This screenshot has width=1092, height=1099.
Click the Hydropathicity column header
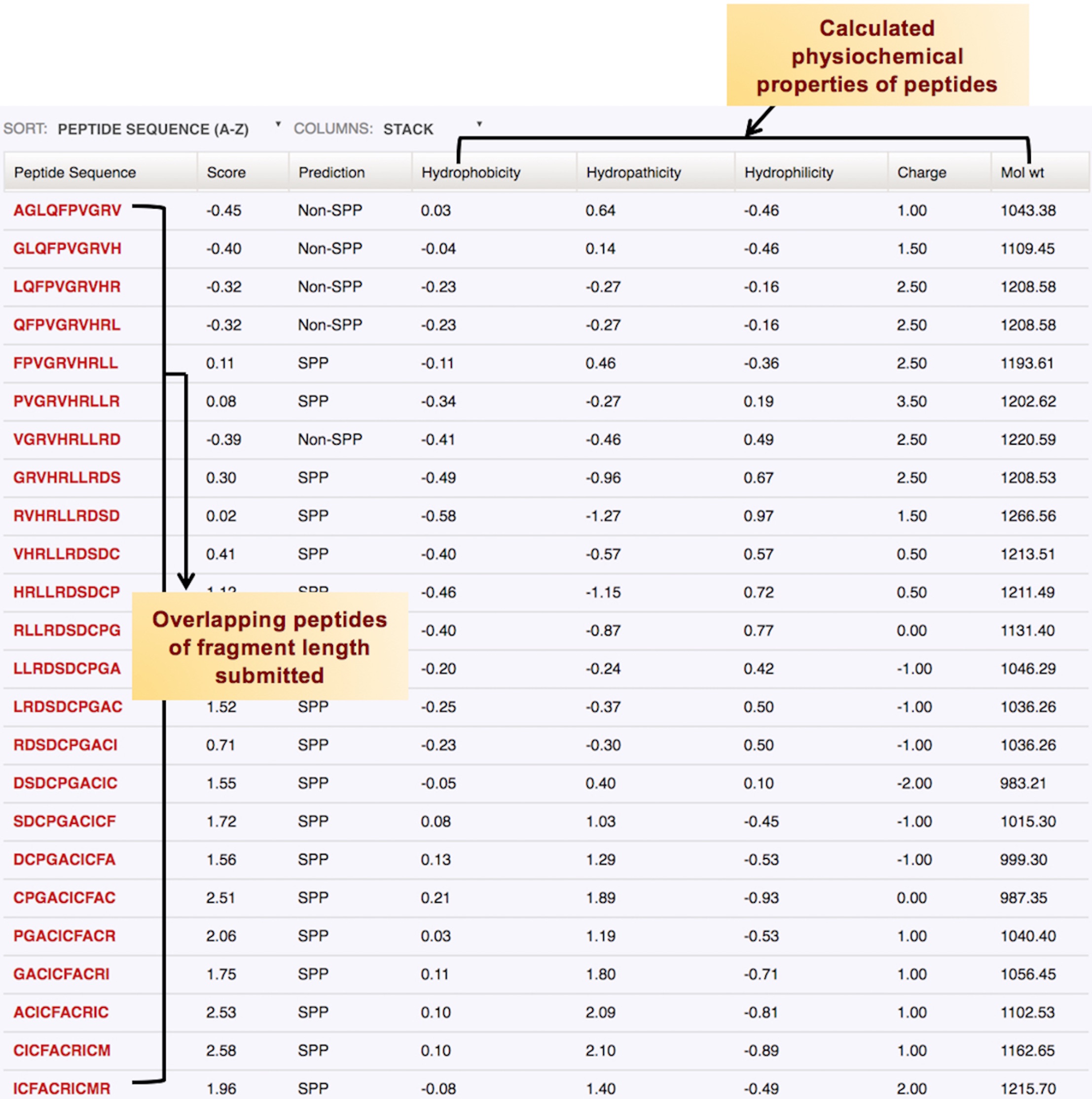coord(633,173)
